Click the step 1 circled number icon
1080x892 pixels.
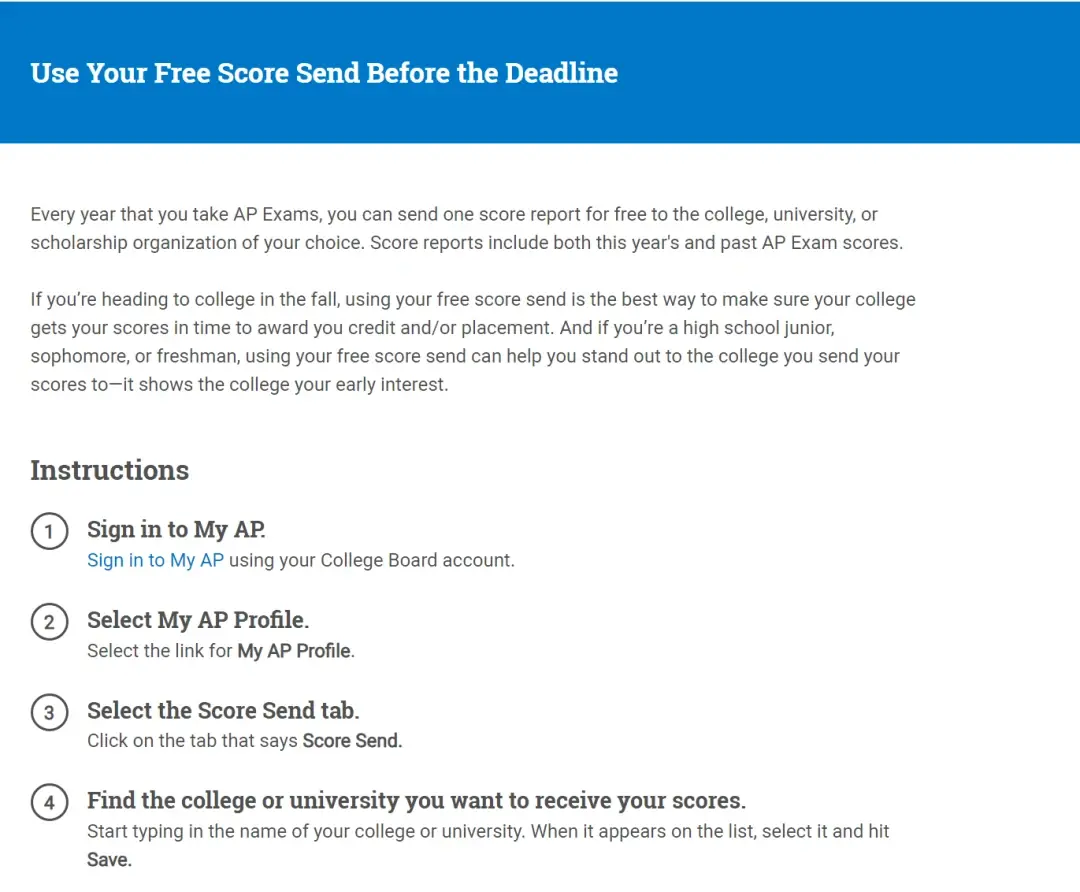(49, 531)
